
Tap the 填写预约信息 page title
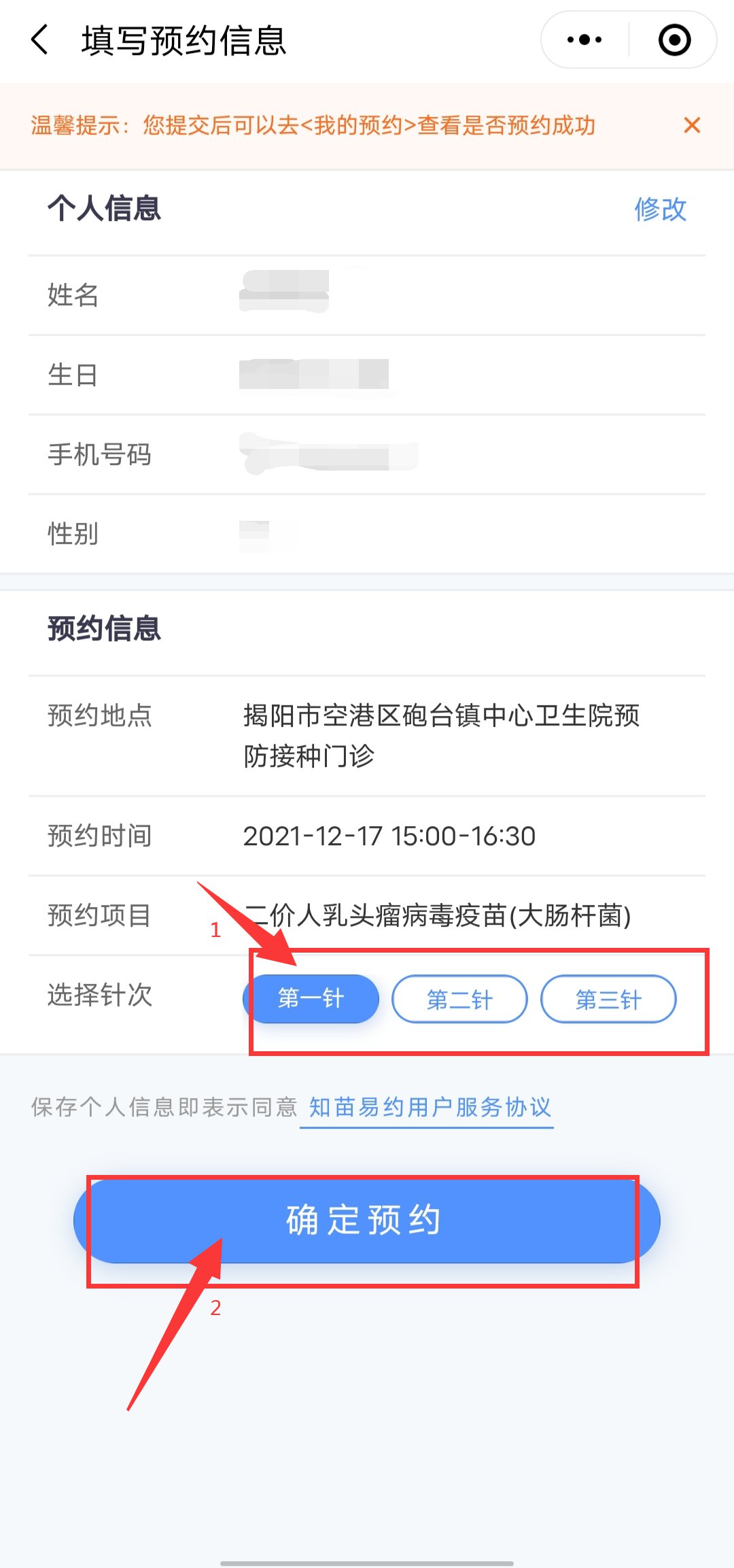(x=184, y=40)
